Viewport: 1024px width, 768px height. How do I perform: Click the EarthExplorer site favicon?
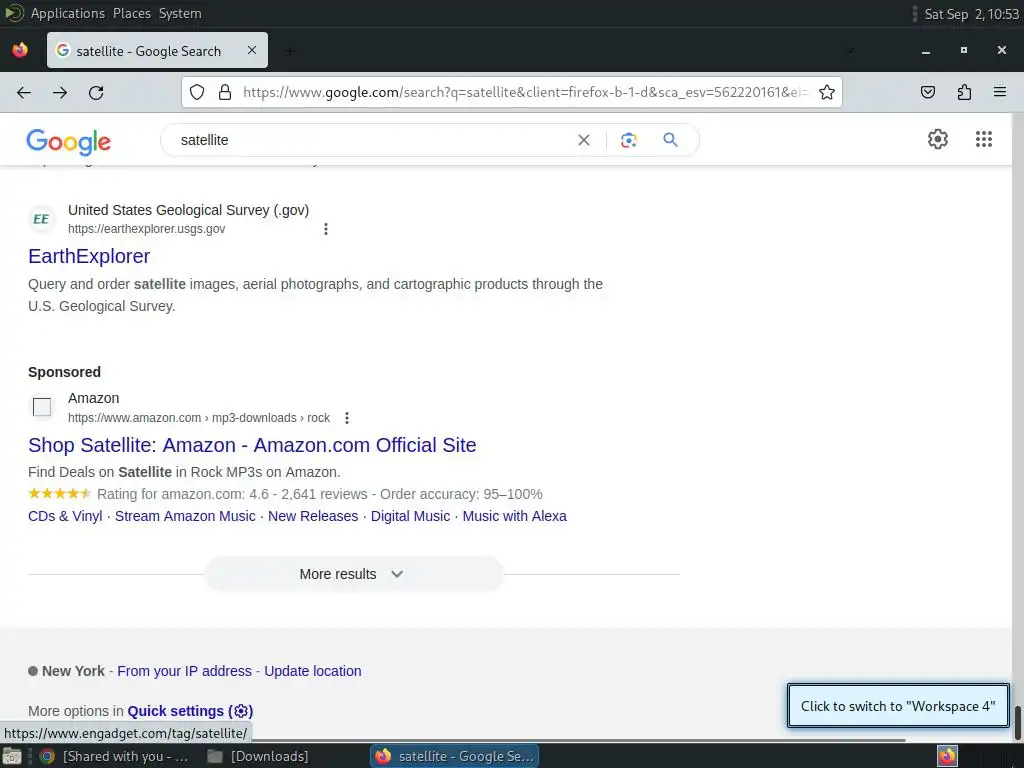pos(41,219)
